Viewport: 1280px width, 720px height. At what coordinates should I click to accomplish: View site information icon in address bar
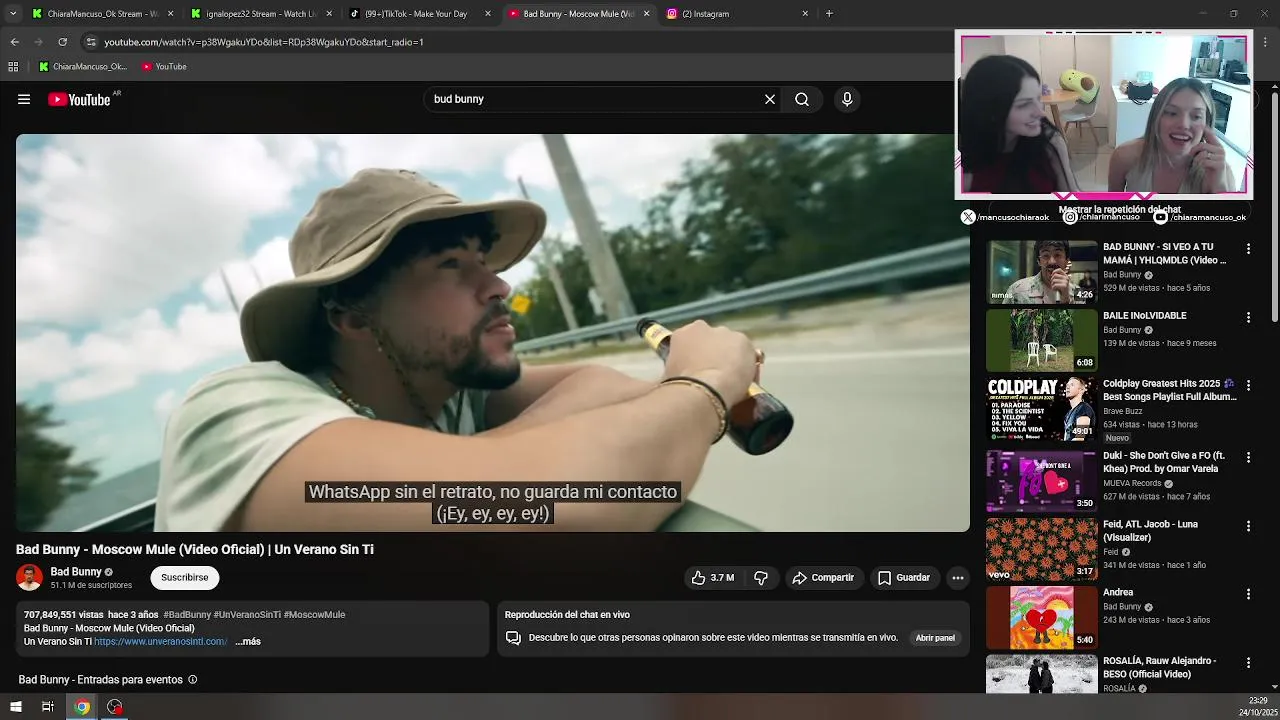[91, 42]
